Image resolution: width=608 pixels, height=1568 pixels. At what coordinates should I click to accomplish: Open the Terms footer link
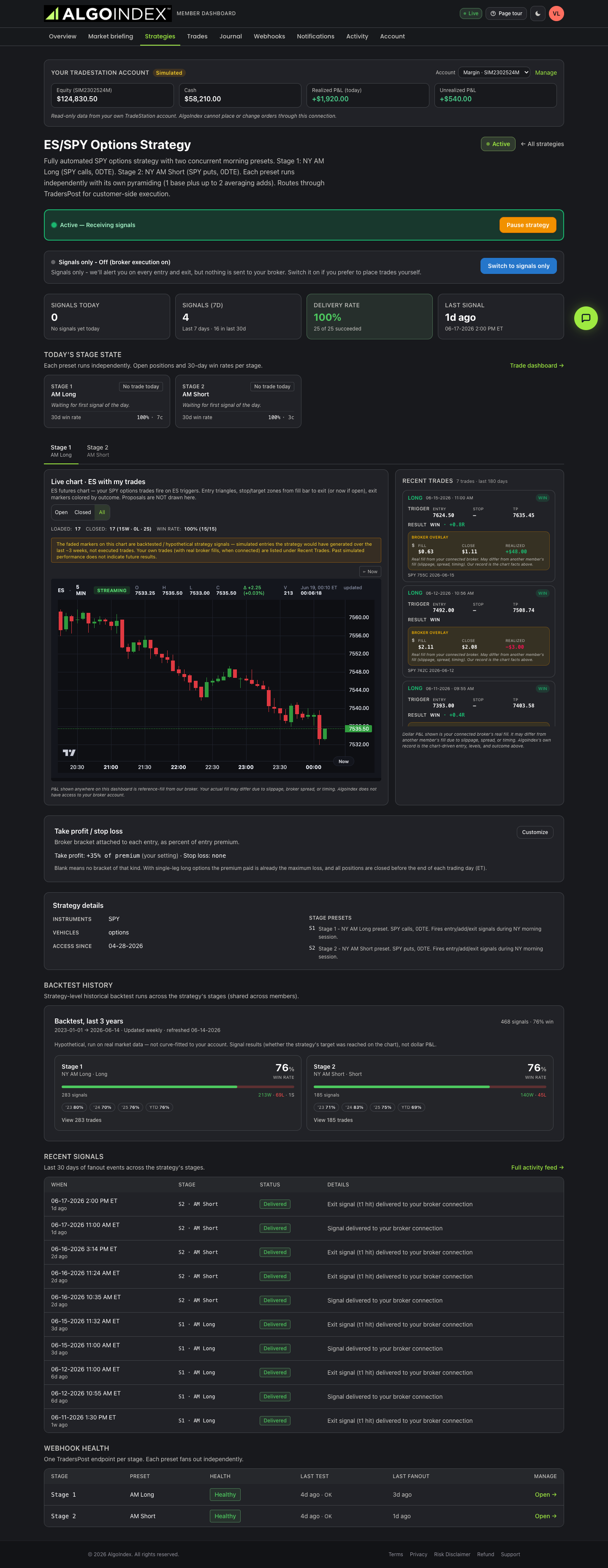tap(396, 1554)
